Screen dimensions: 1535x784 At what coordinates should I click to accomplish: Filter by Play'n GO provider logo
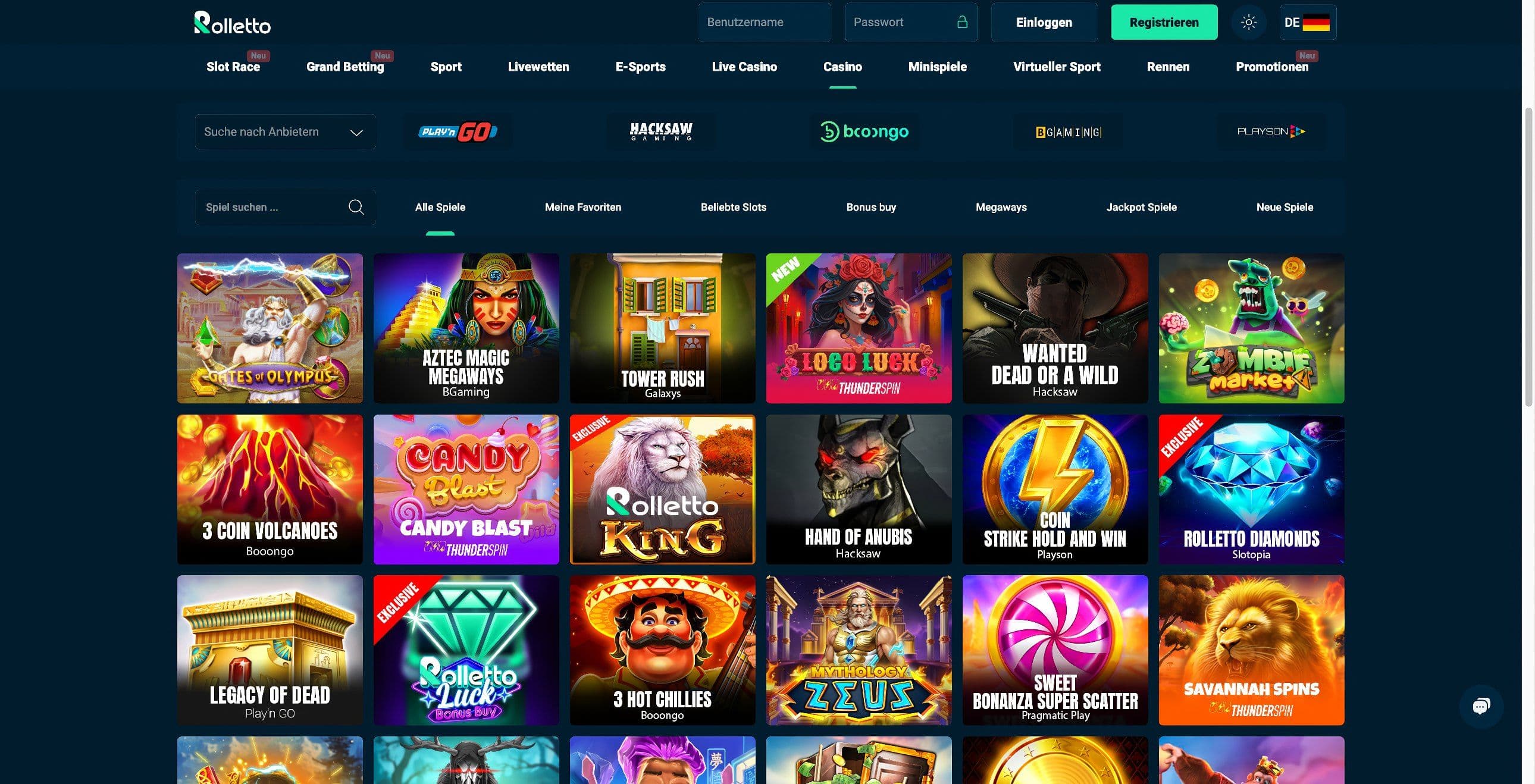pos(458,131)
